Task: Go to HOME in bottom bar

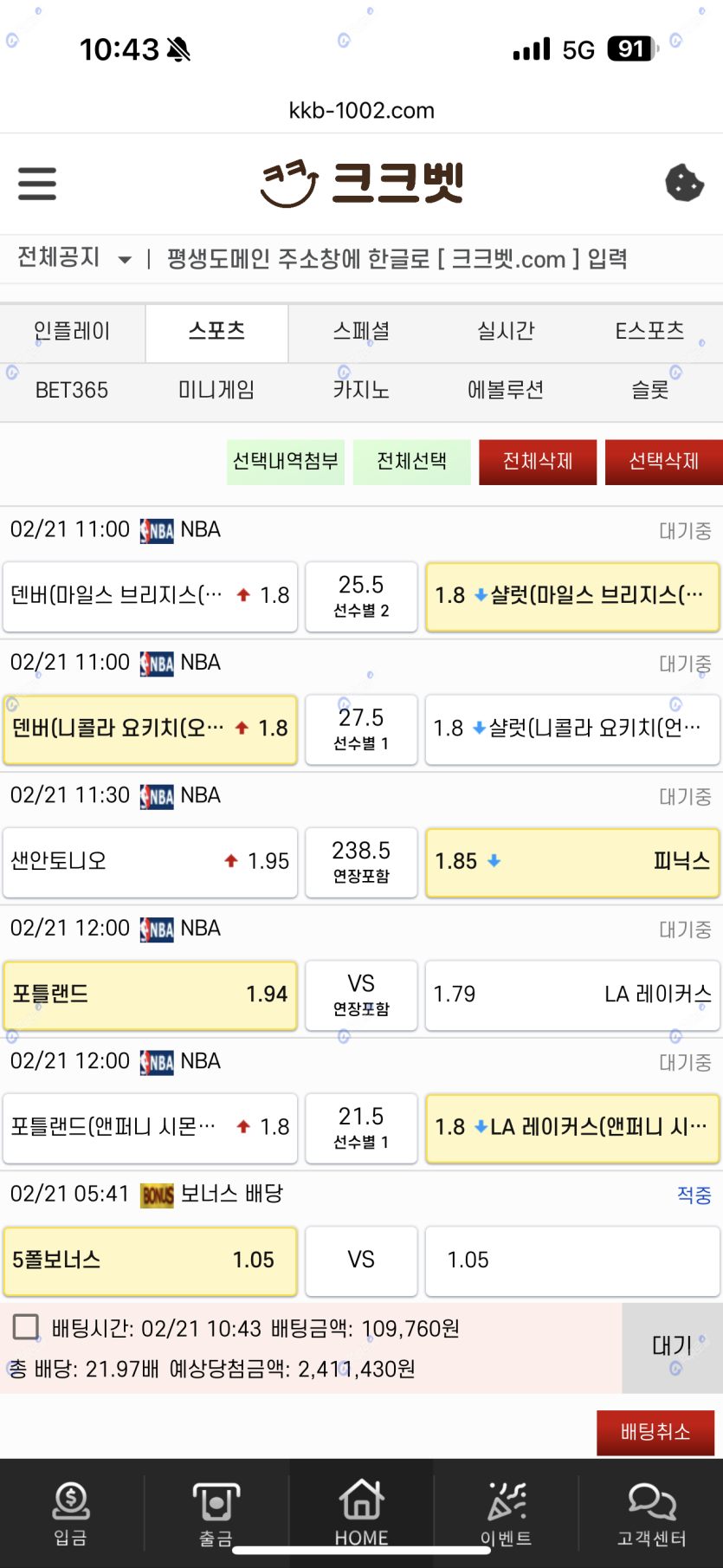Action: 361,1513
